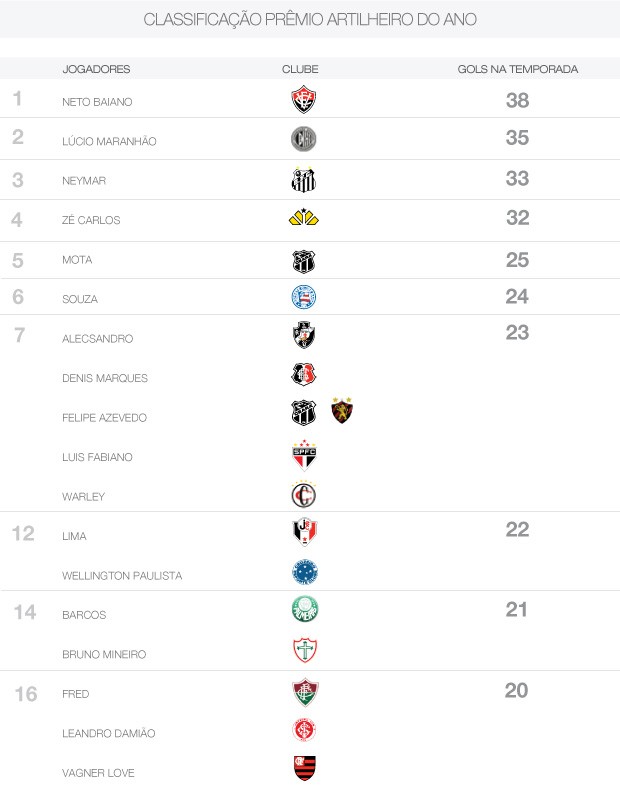Click the Santos crest beside Neymar

303,180
